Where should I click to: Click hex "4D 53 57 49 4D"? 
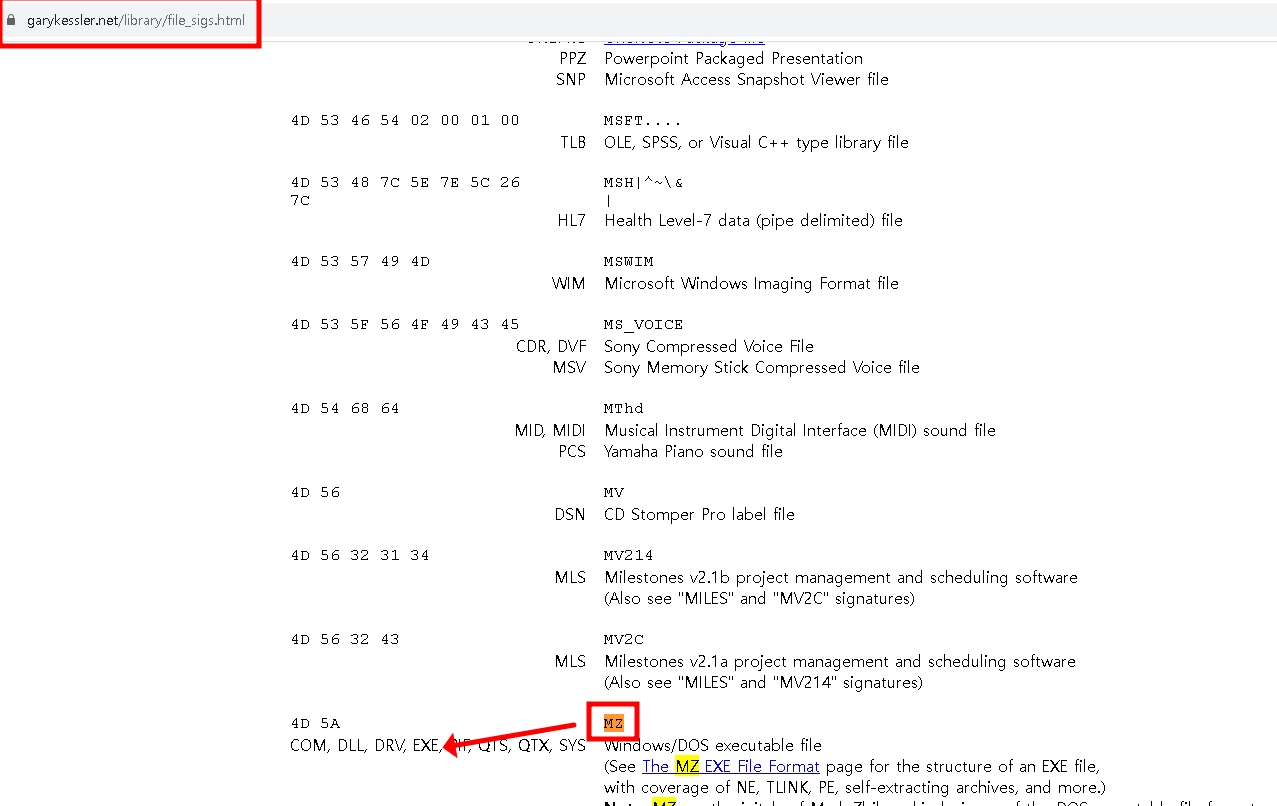pos(360,262)
